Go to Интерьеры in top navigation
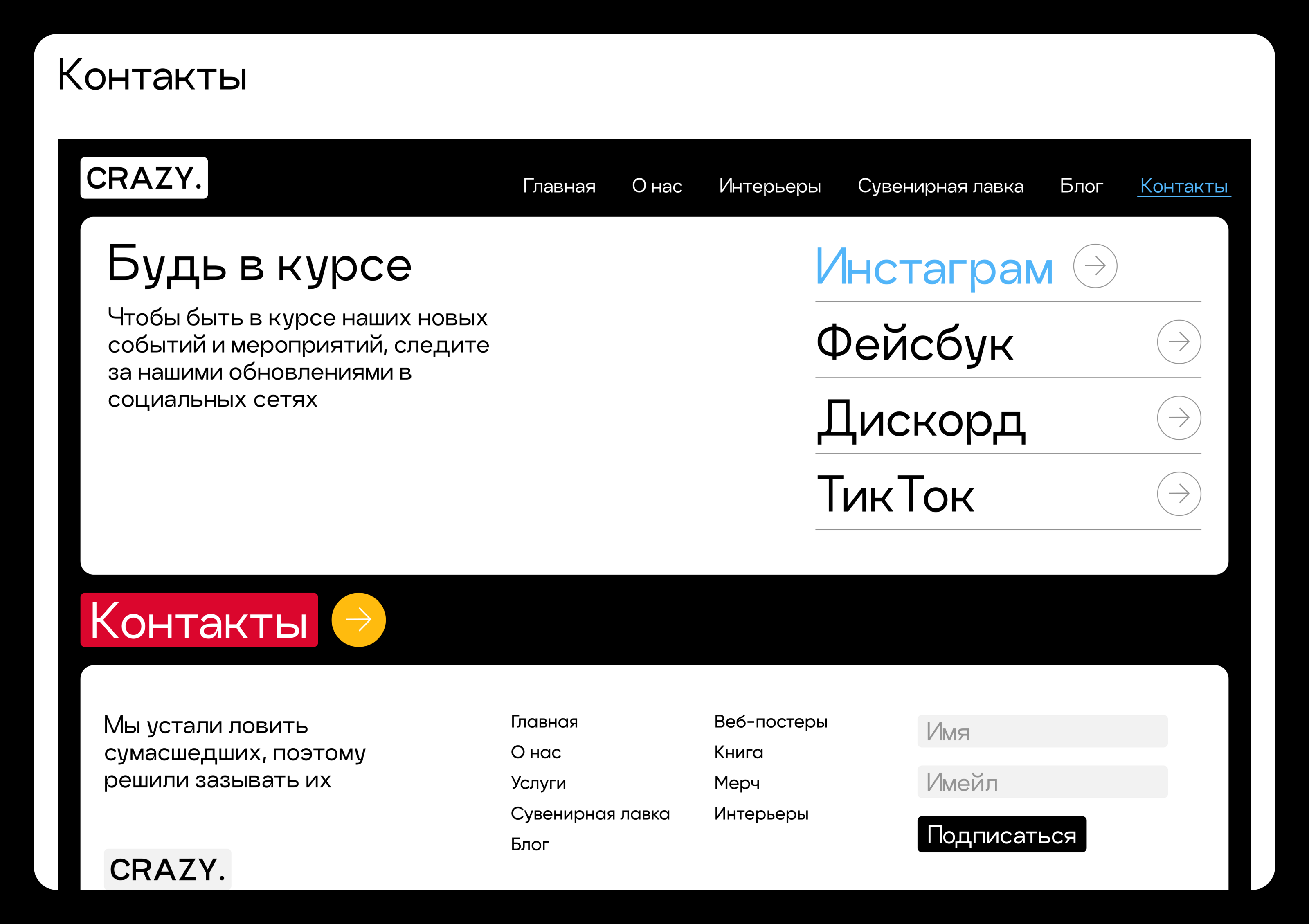 coord(770,187)
